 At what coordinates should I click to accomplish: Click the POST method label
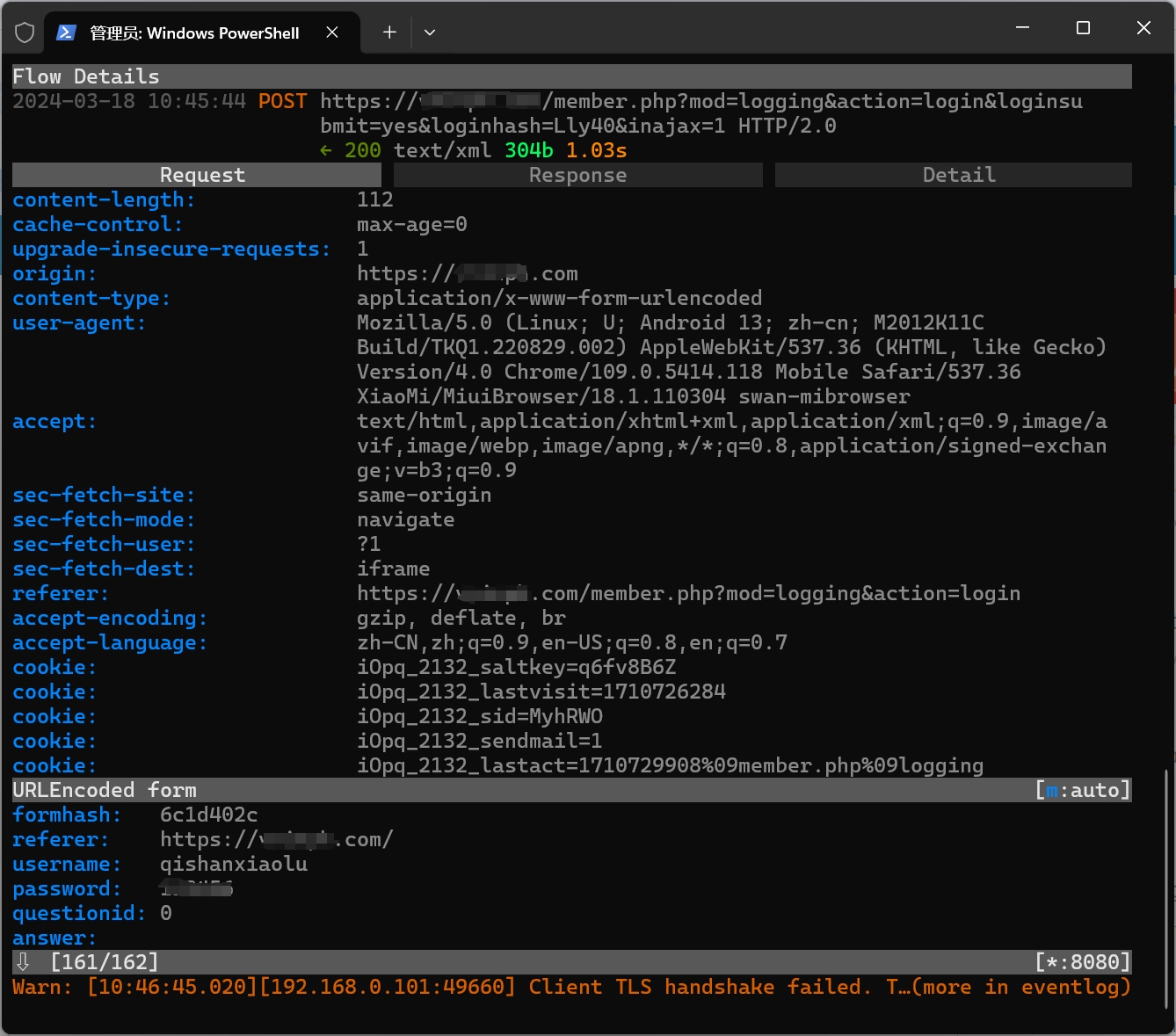tap(283, 101)
